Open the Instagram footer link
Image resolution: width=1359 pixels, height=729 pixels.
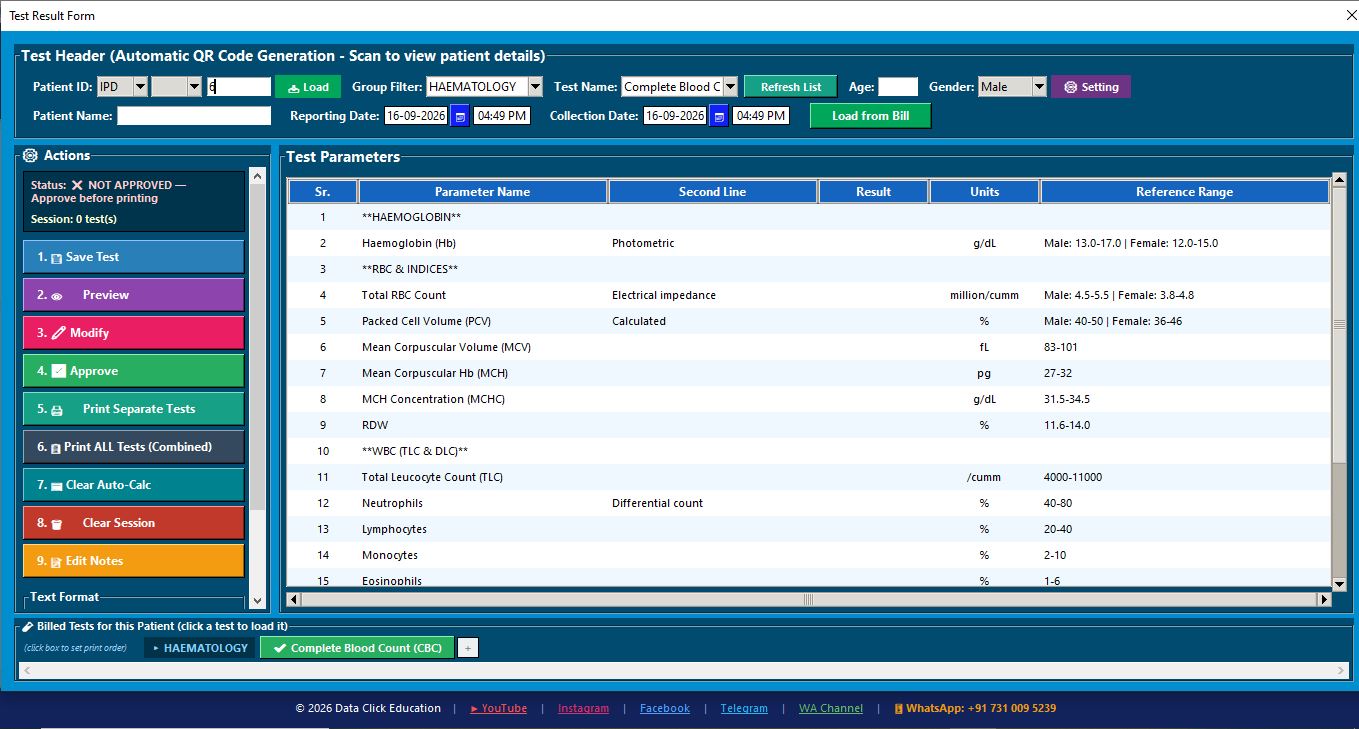tap(583, 708)
